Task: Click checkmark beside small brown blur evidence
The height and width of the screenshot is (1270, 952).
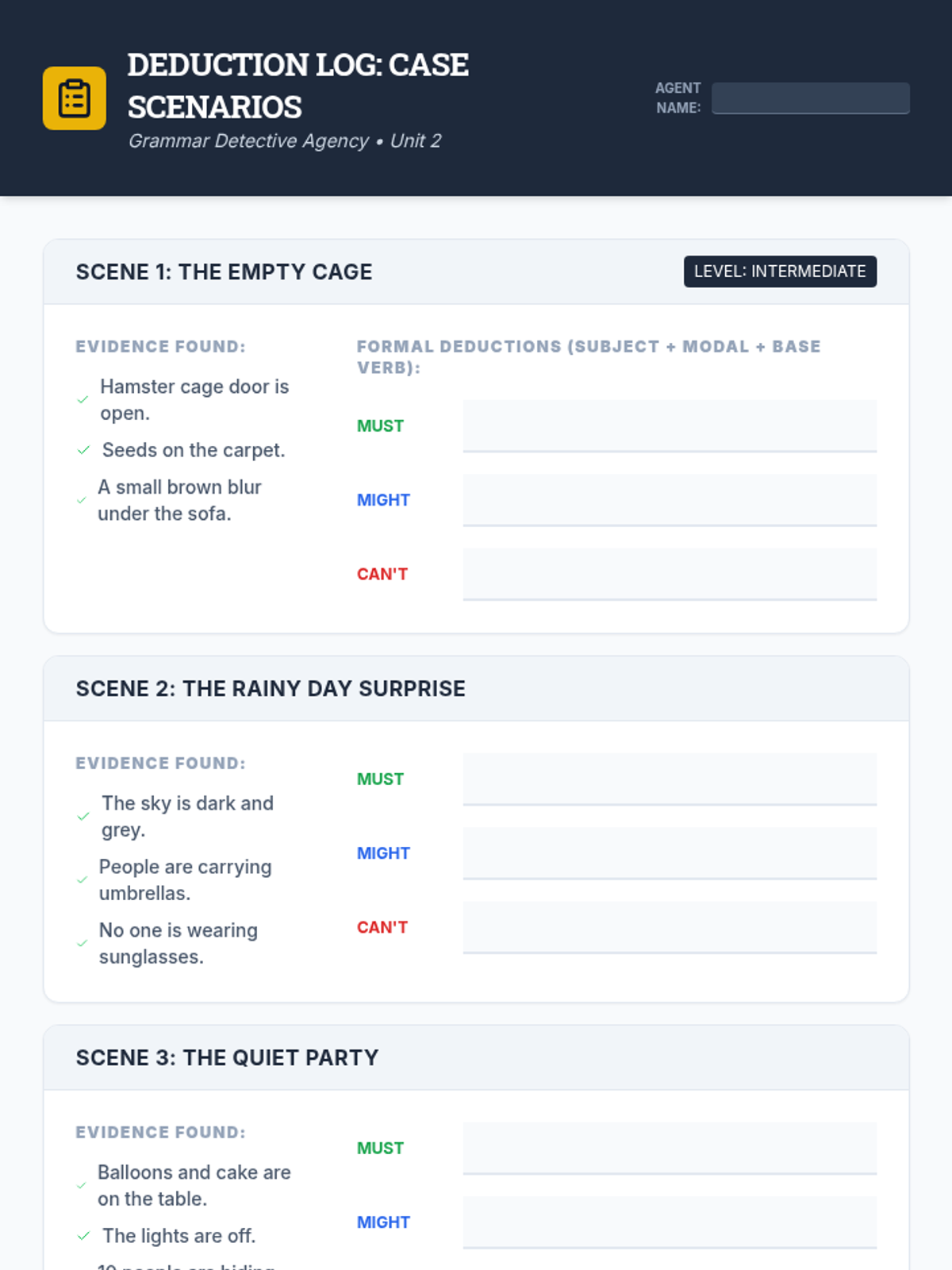Action: pyautogui.click(x=82, y=500)
